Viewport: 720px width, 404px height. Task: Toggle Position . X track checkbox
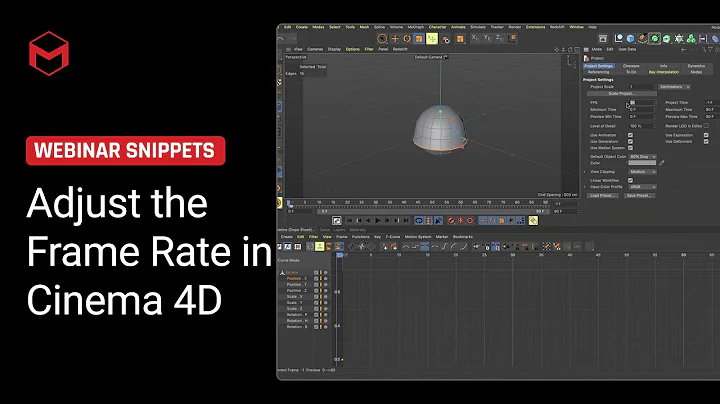pos(316,279)
